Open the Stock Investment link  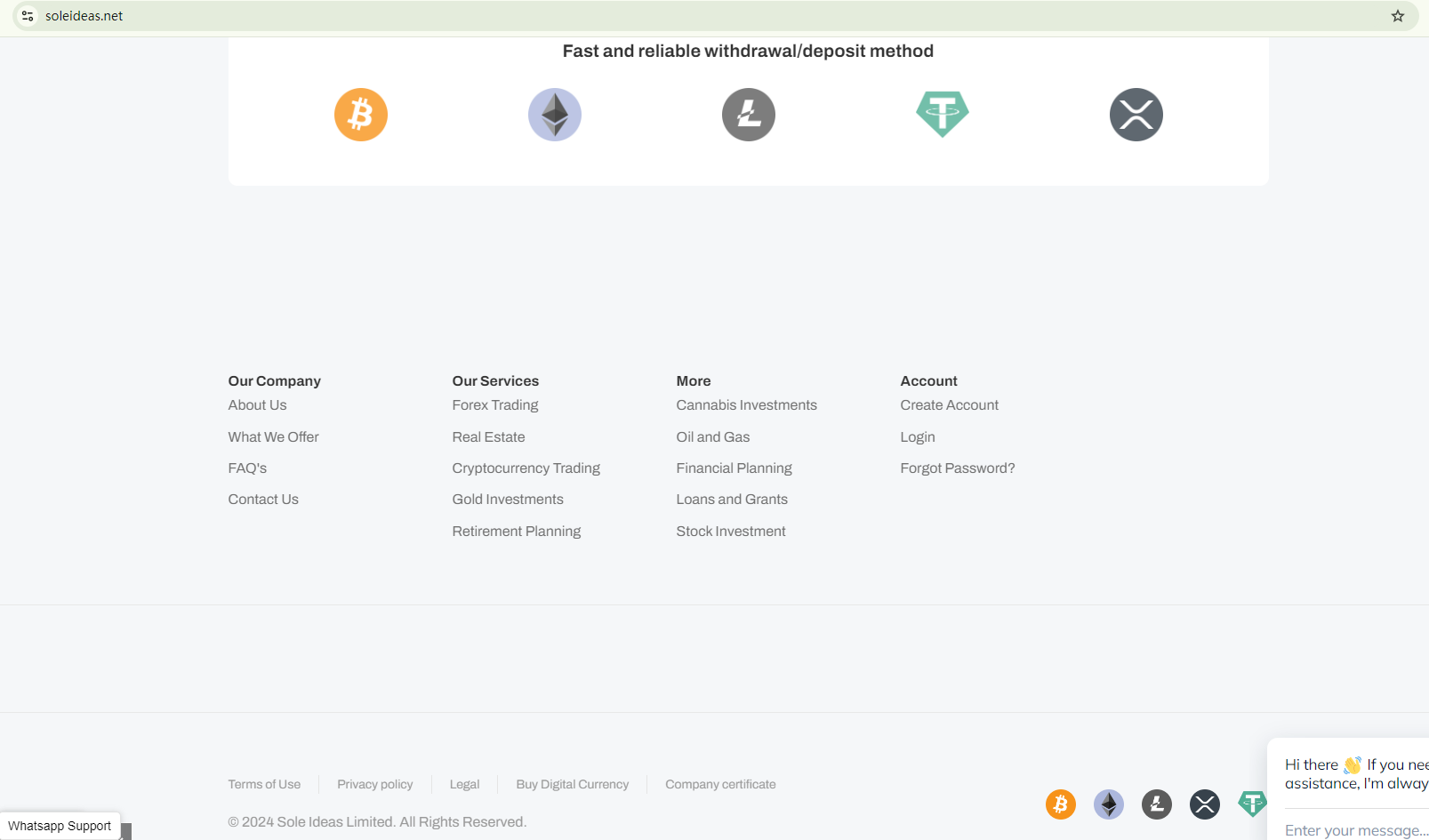731,532
